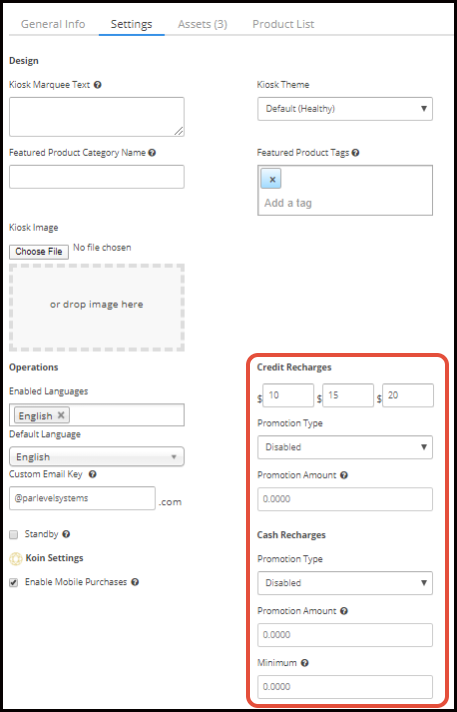Switch to the General Info tab

coord(53,24)
